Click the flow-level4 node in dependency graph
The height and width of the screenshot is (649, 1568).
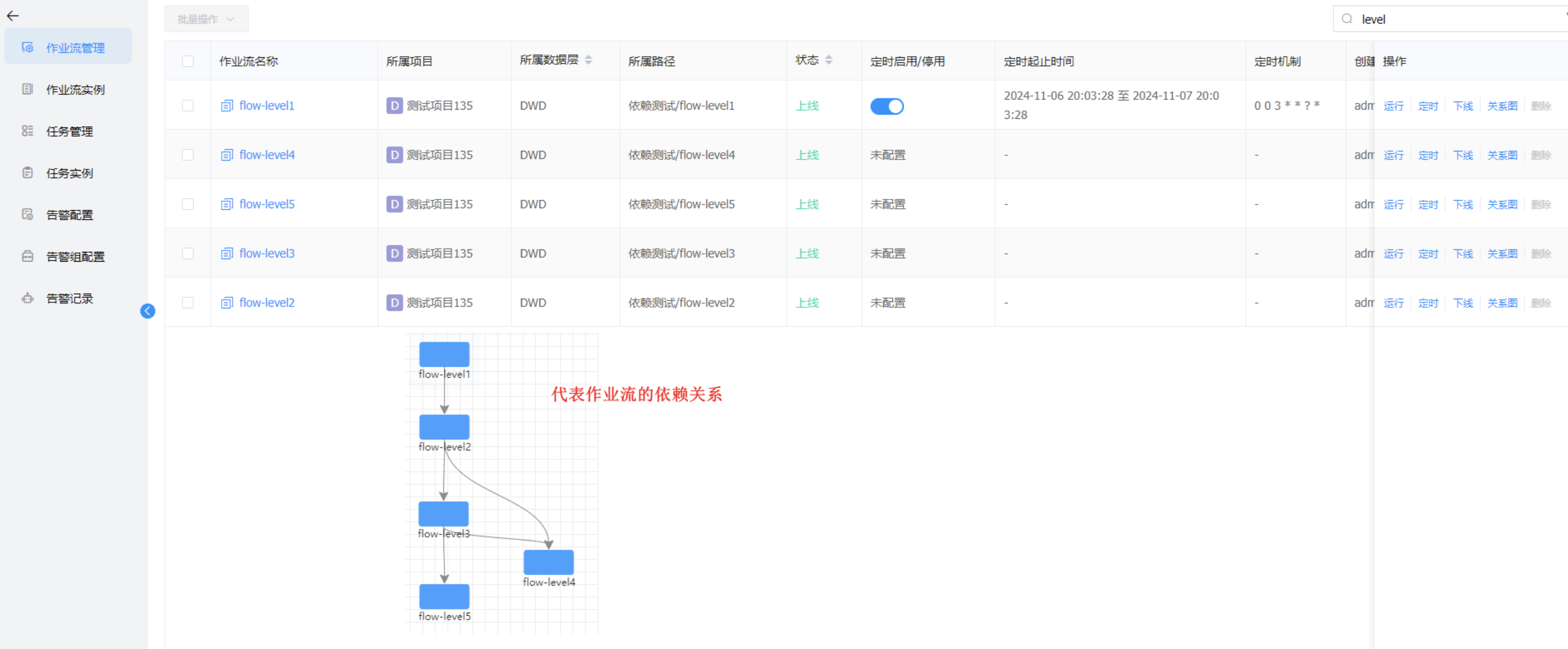548,562
